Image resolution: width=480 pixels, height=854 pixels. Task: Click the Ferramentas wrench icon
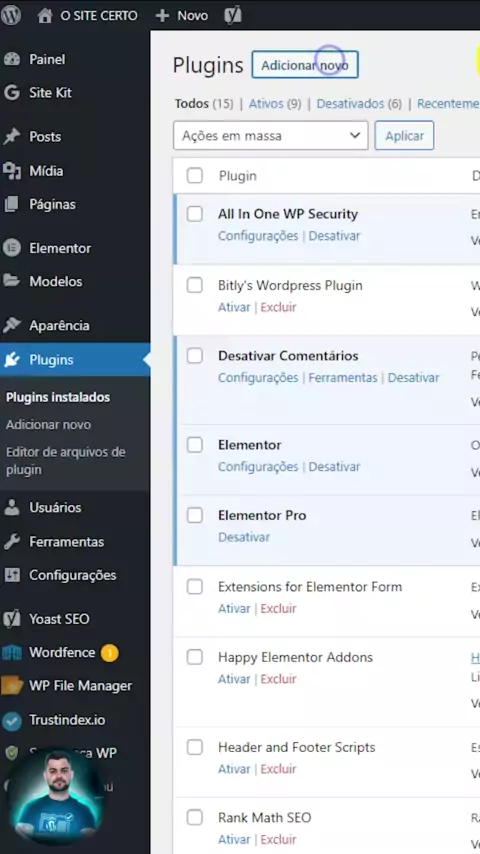point(11,542)
